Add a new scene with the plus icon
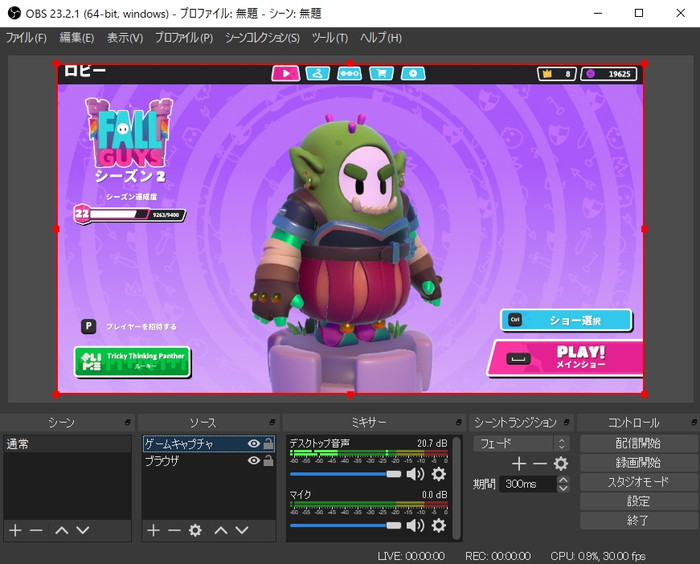Image resolution: width=700 pixels, height=564 pixels. (x=15, y=530)
